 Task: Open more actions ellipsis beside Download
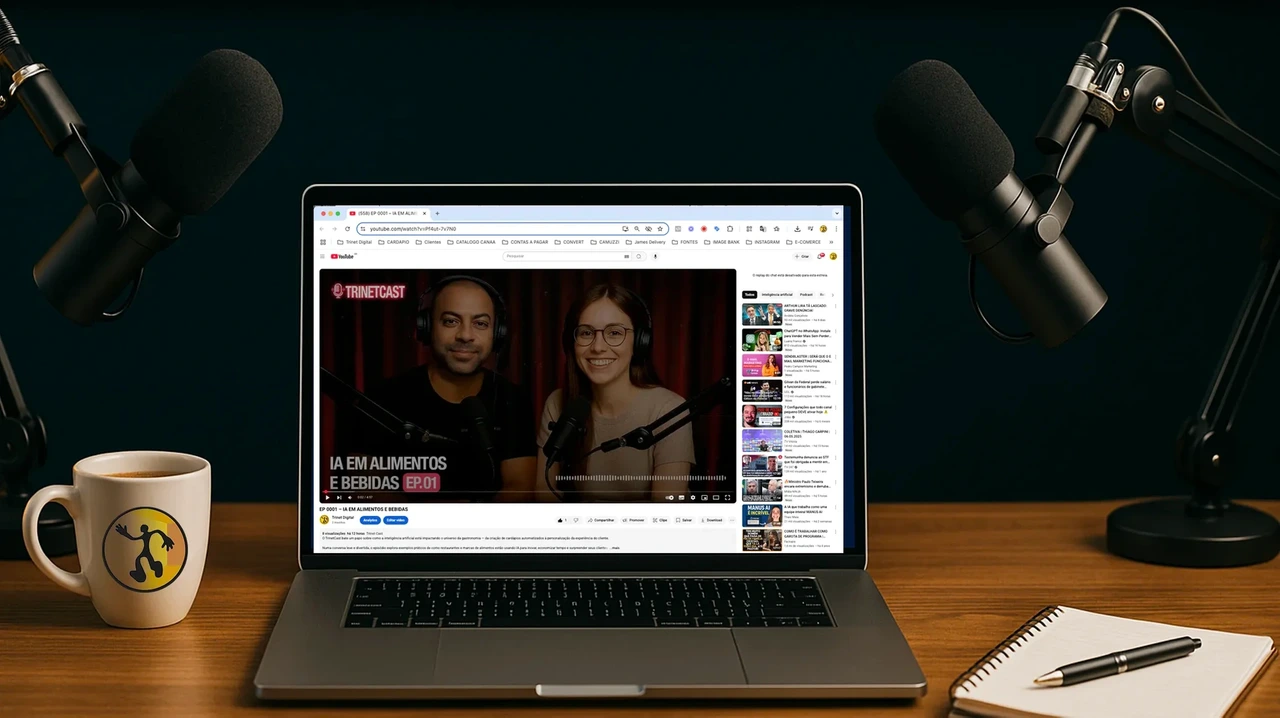pos(732,520)
